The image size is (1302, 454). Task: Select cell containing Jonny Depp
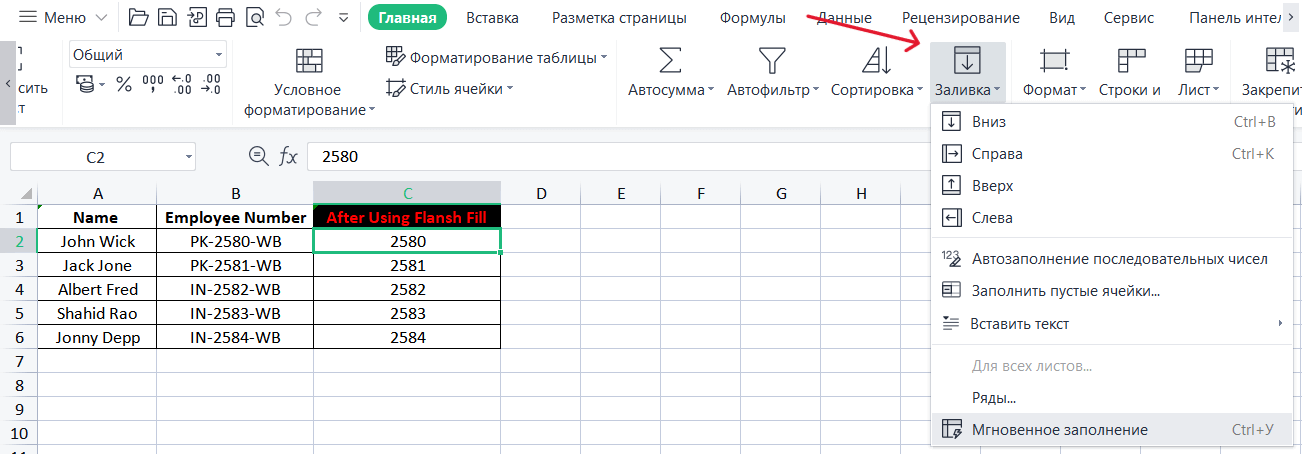97,337
